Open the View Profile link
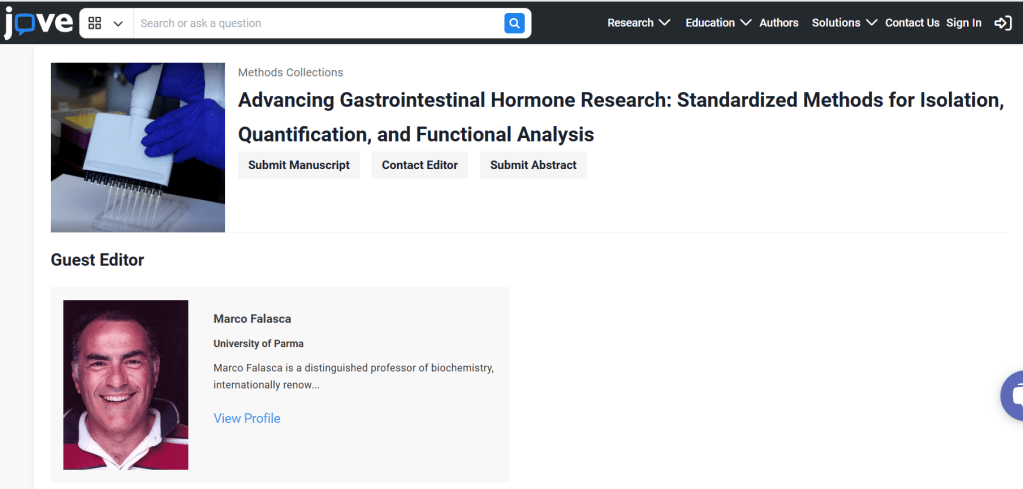 (x=247, y=418)
